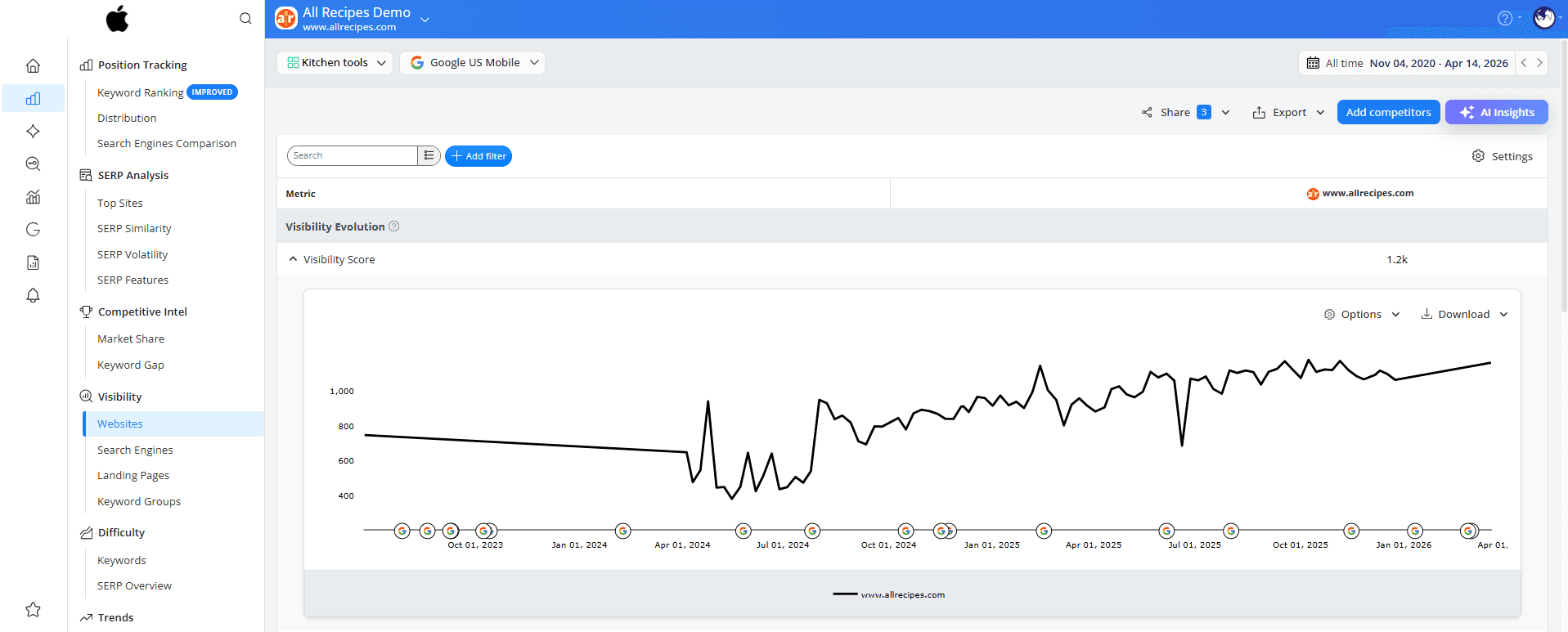Open chart Download dropdown
This screenshot has height=632, width=1568.
coord(1464,314)
